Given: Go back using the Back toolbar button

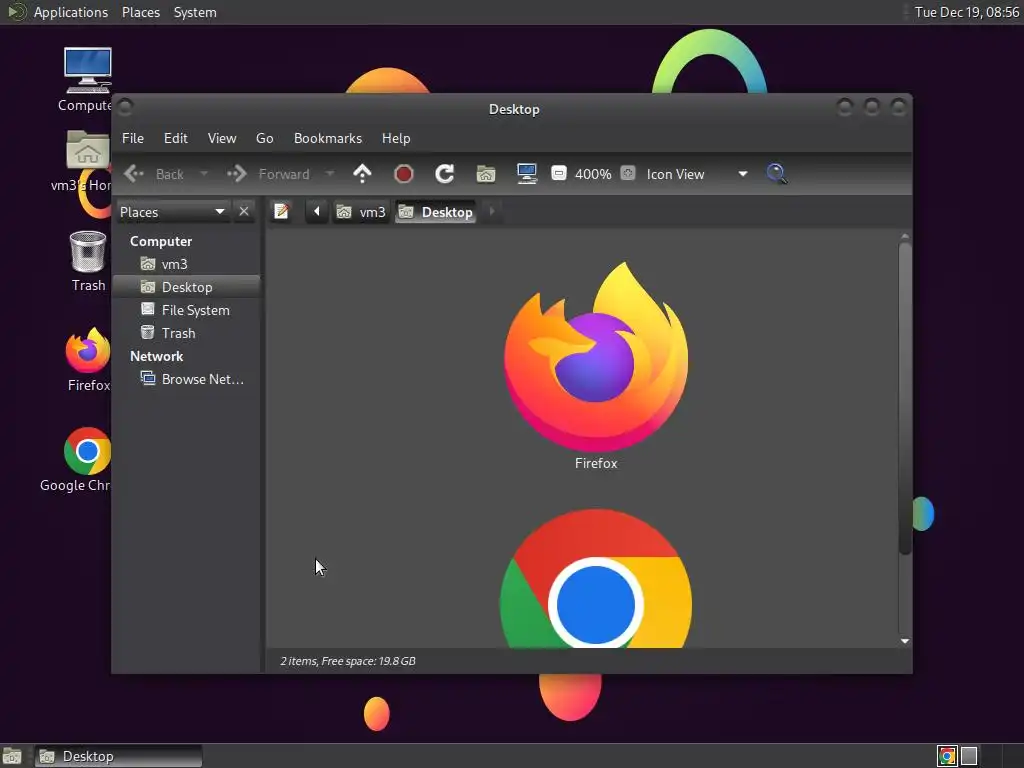Looking at the screenshot, I should point(154,174).
